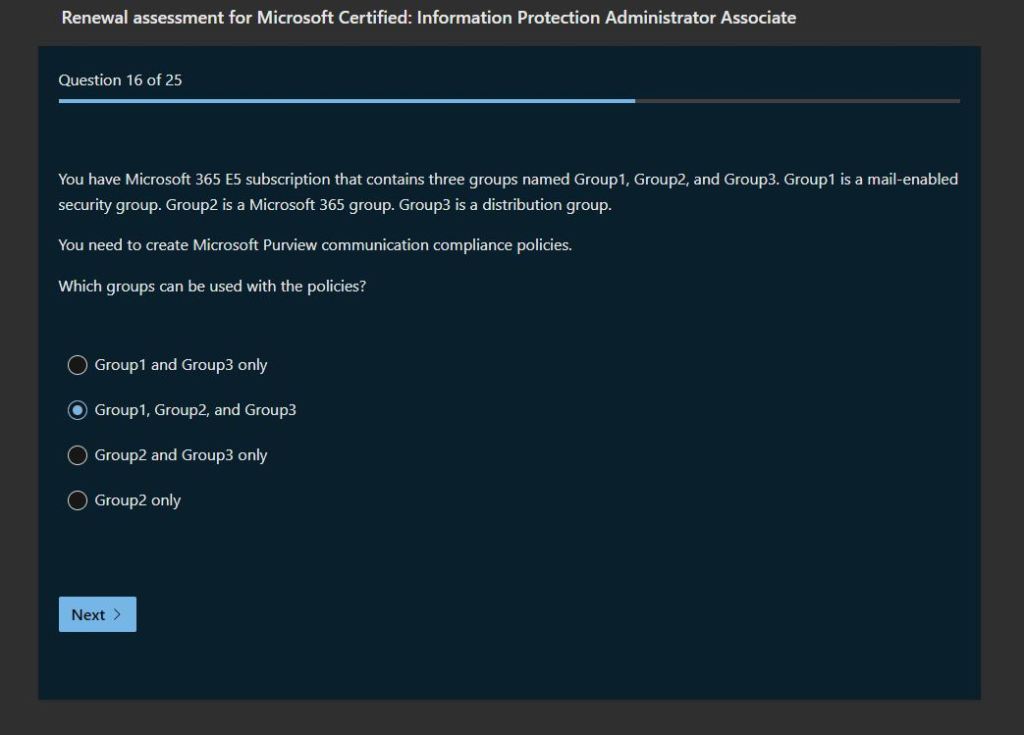Viewport: 1024px width, 735px height.
Task: Select the "Group1 and Group3 only" radio button
Action: [x=77, y=365]
